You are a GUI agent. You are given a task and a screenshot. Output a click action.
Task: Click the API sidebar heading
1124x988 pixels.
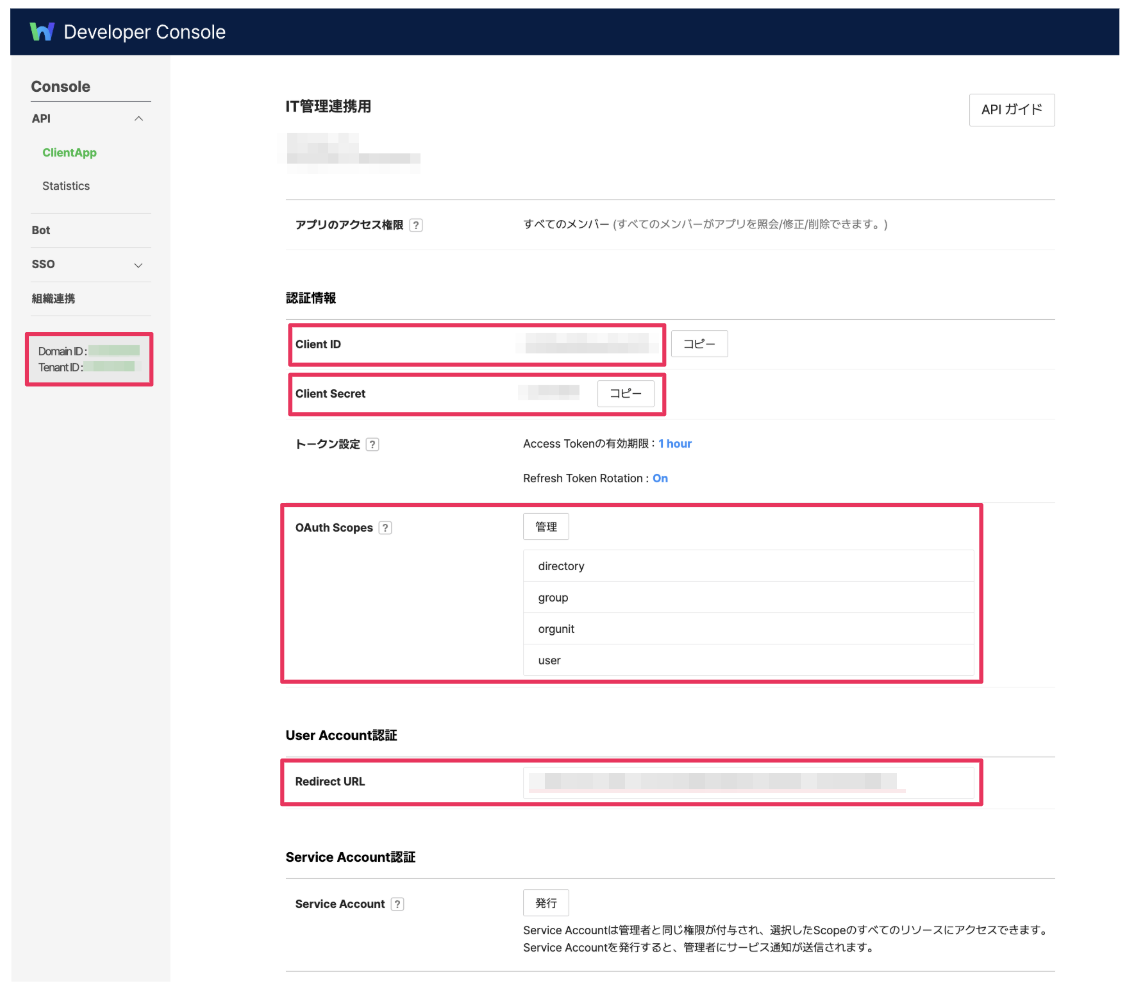pos(41,118)
